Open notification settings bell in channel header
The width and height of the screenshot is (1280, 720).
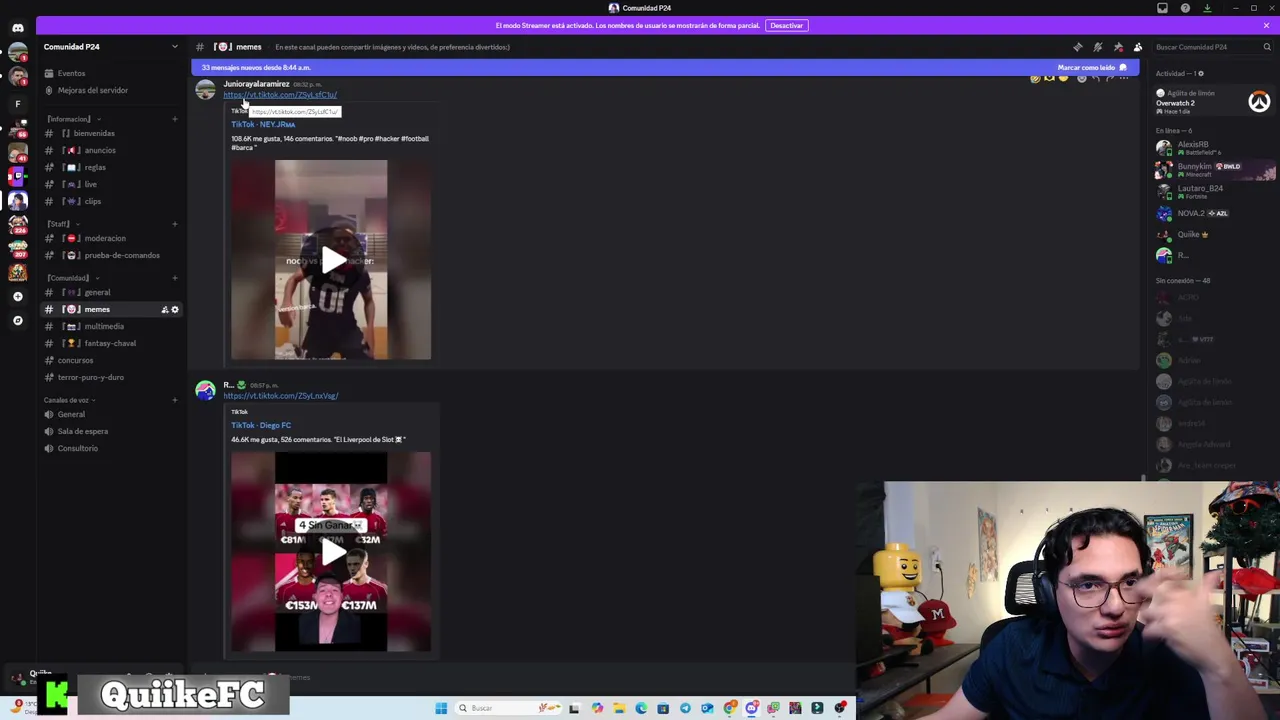[x=1097, y=47]
